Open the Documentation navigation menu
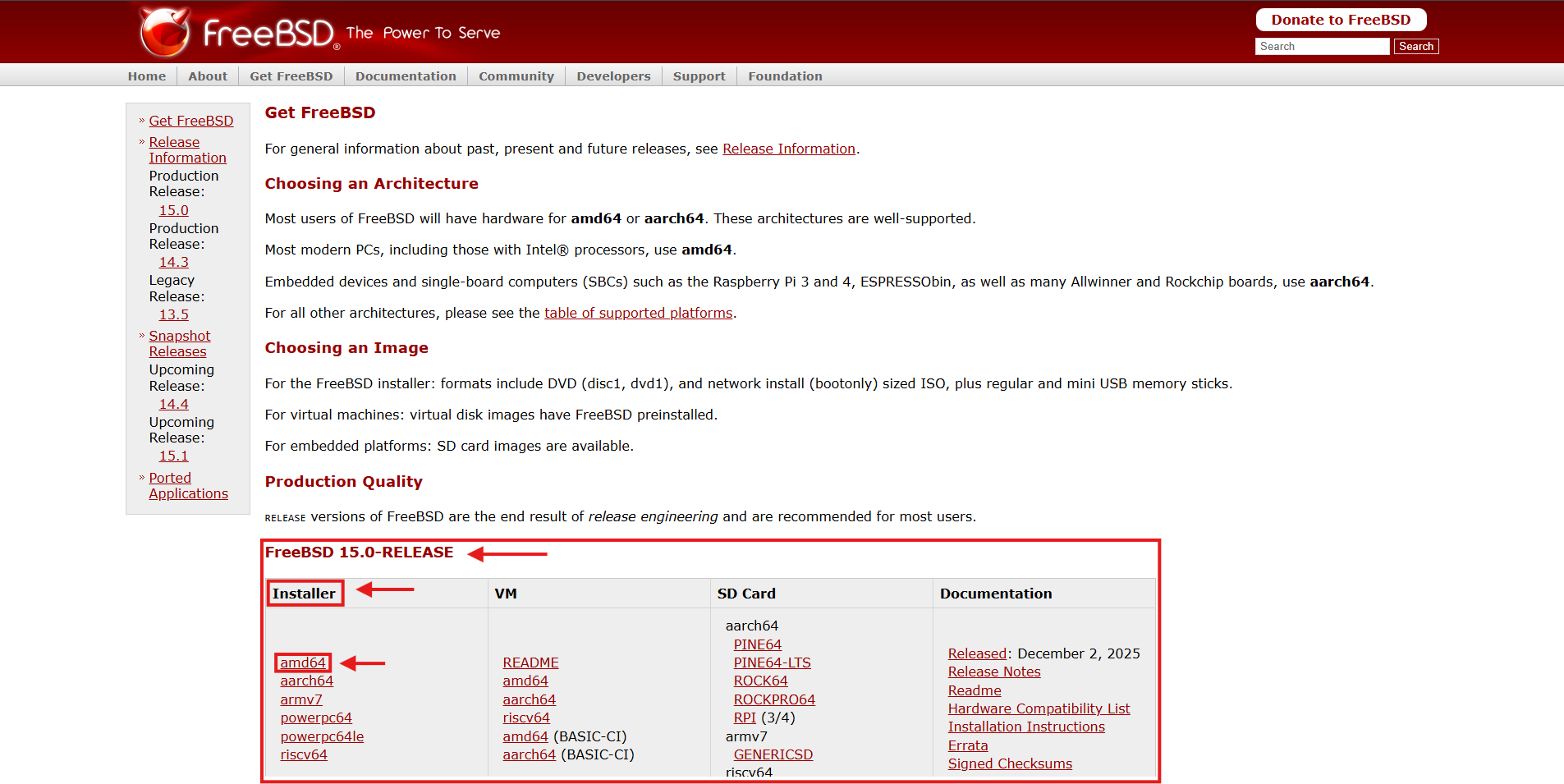 pos(406,76)
